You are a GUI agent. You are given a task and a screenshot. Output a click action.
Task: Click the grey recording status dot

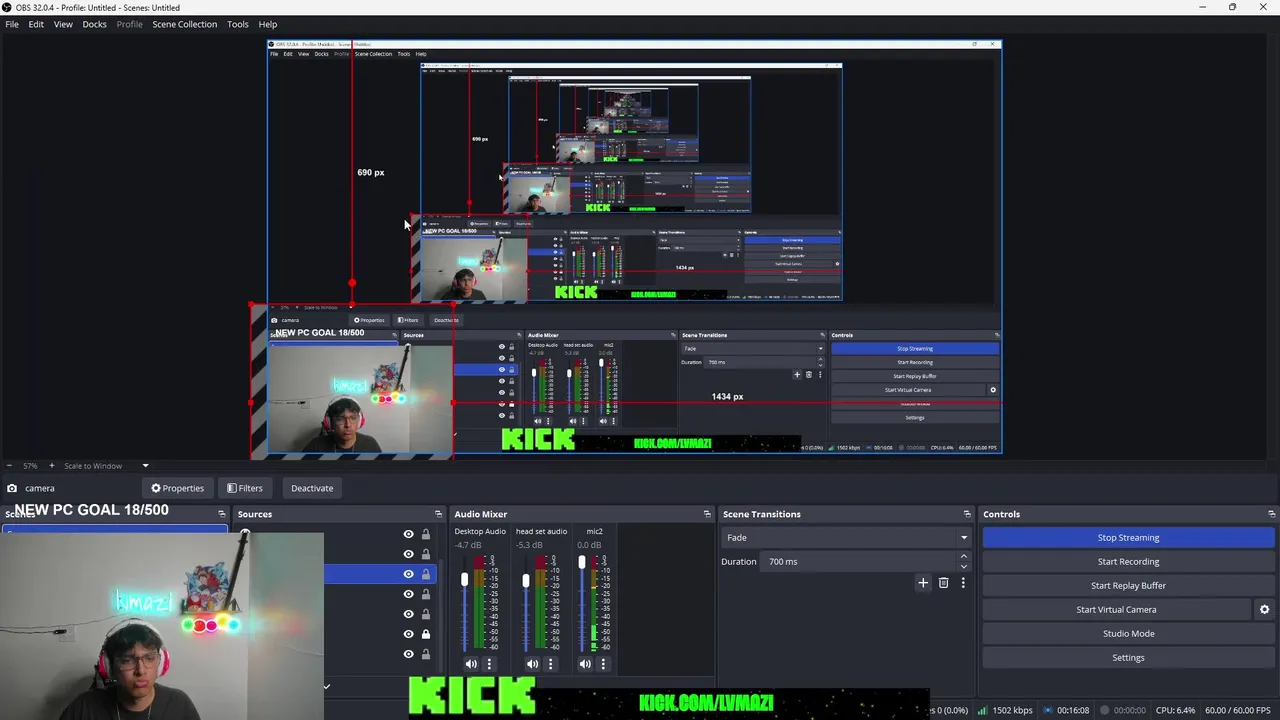point(1105,711)
